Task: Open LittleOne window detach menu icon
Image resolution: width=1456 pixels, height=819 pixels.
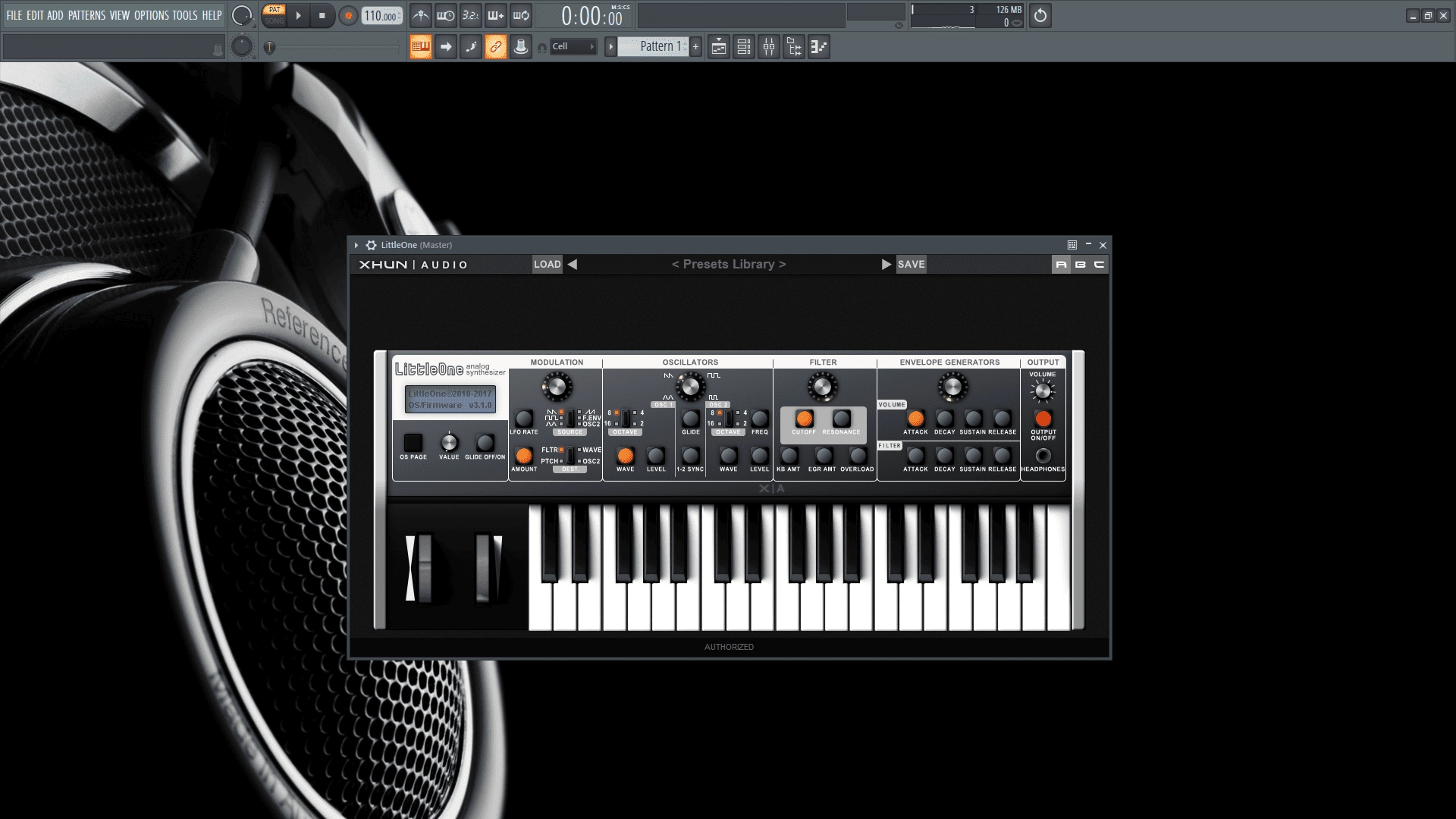Action: [x=1072, y=245]
